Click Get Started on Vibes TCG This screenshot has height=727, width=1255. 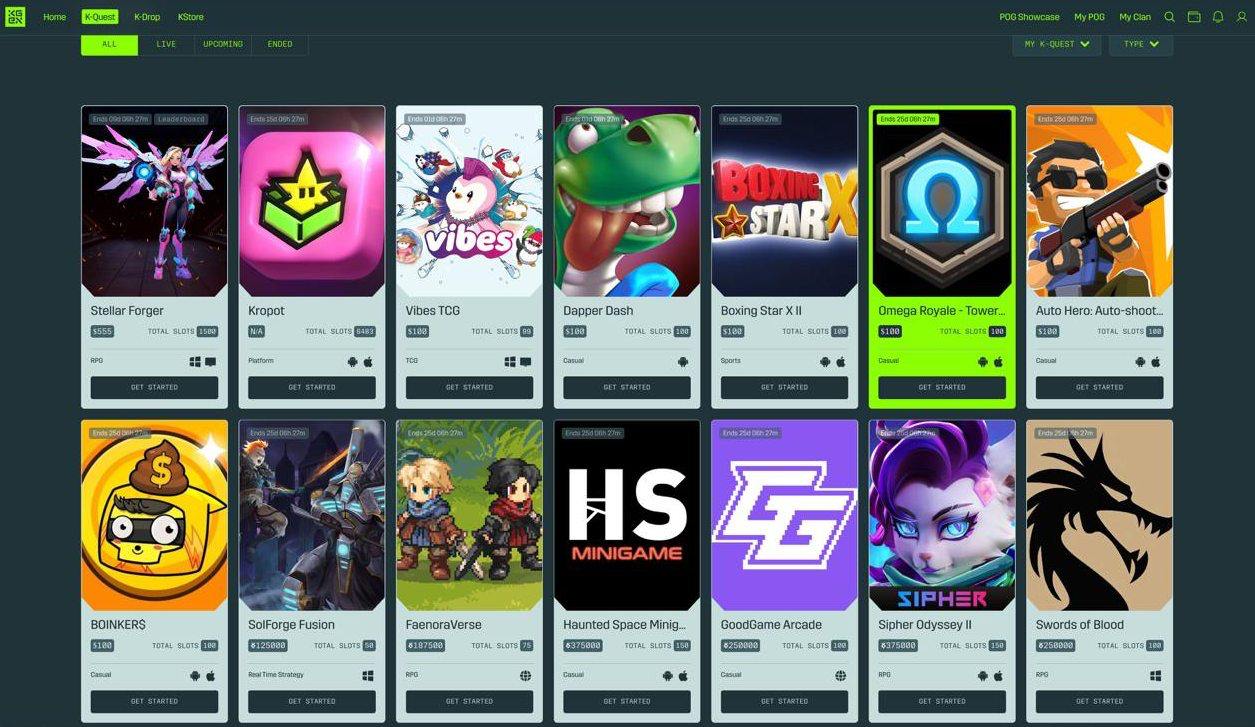[x=469, y=387]
